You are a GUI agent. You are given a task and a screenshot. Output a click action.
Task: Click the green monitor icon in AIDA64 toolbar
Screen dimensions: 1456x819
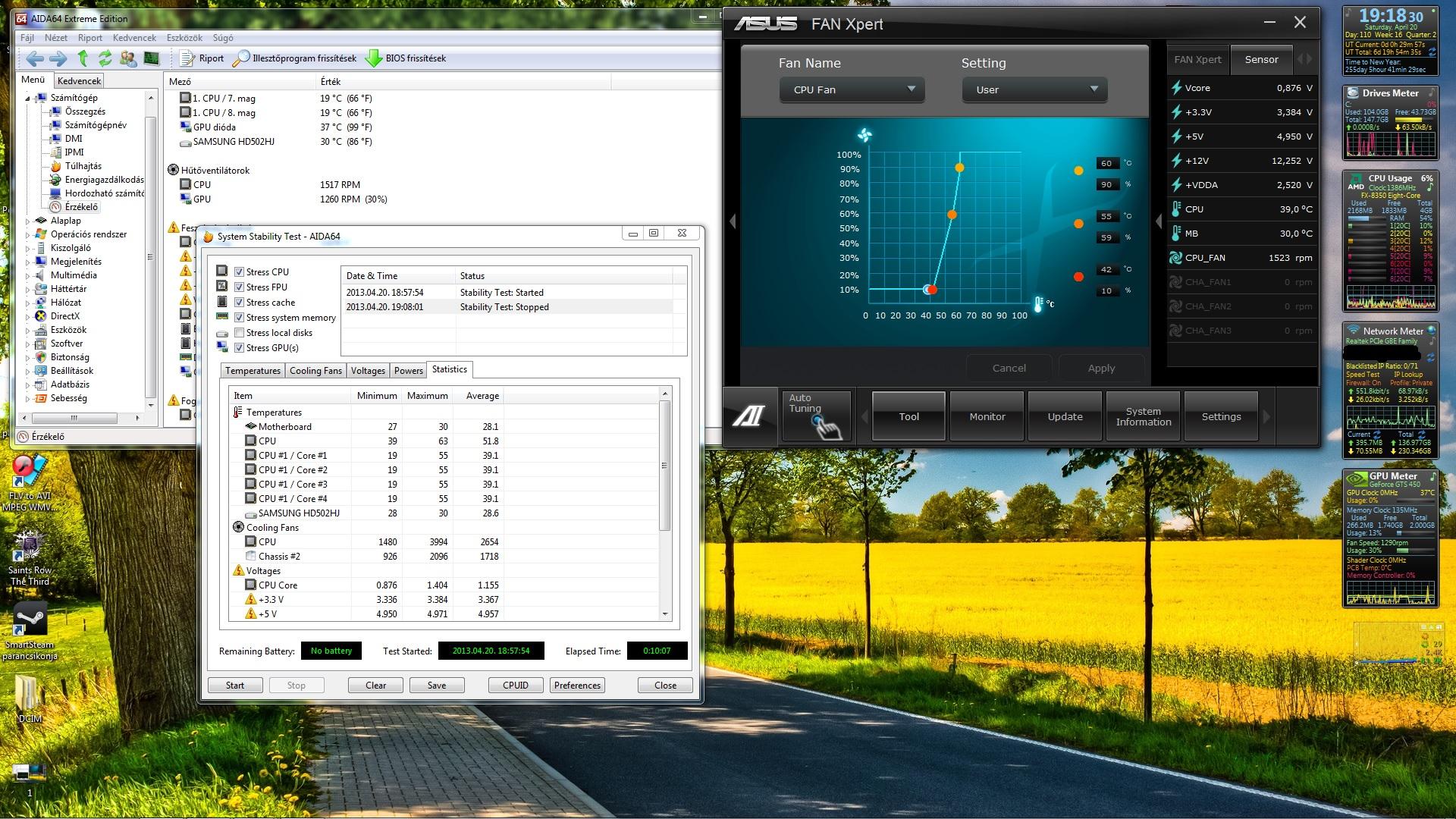tap(152, 58)
